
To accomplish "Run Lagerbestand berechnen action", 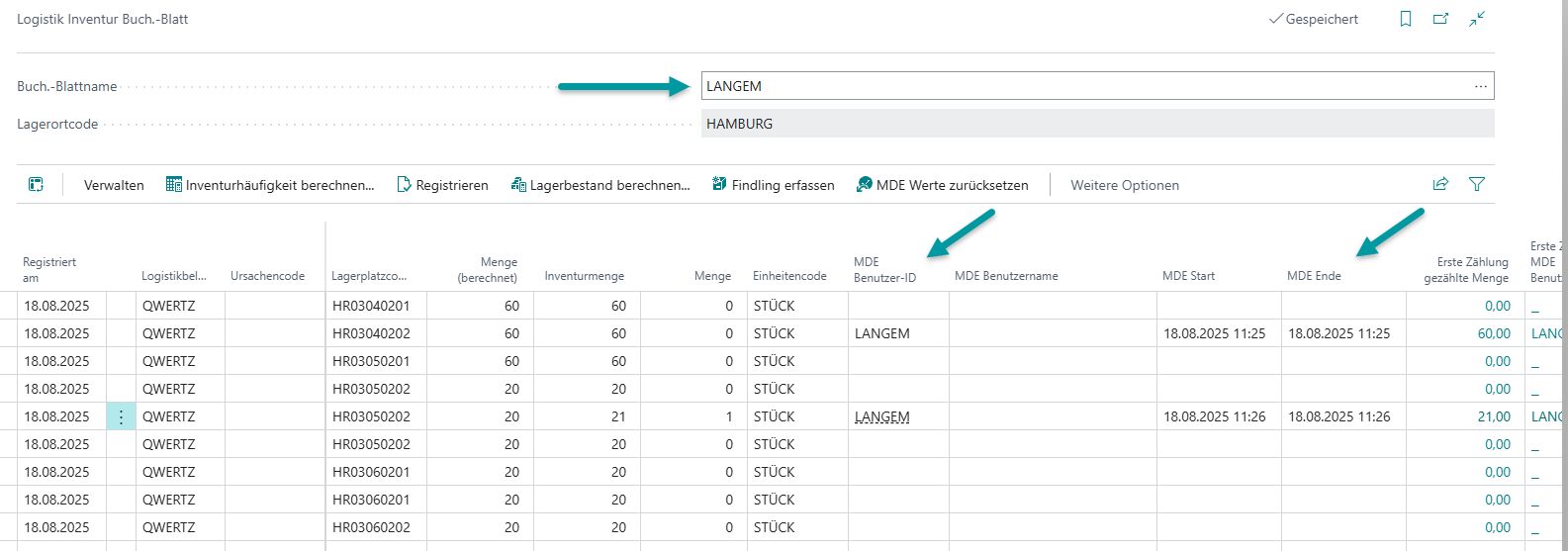I will tap(600, 185).
